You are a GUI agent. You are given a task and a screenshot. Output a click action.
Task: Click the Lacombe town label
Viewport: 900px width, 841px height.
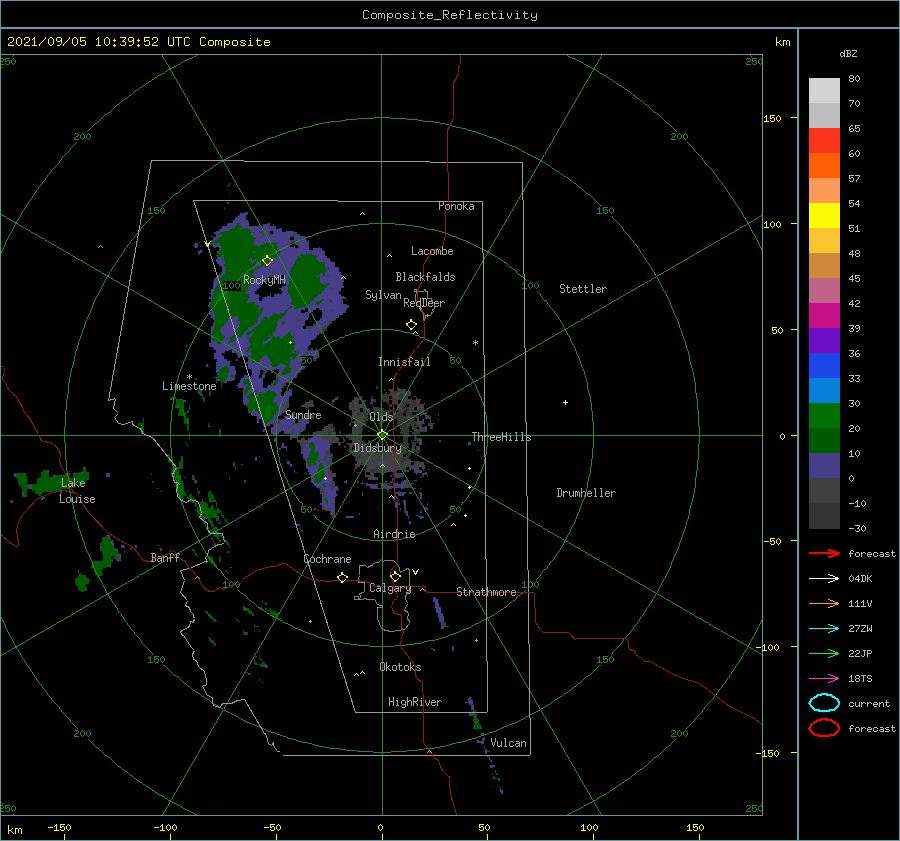point(432,251)
